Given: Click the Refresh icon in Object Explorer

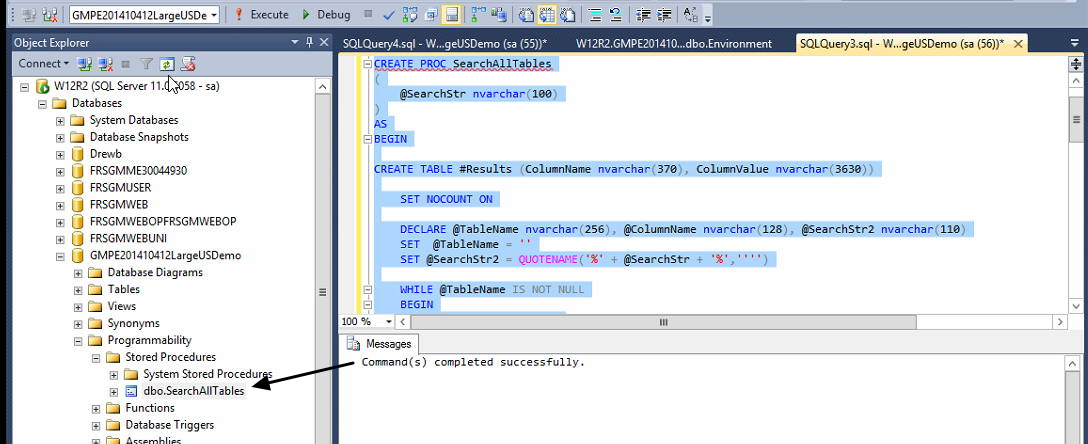Looking at the screenshot, I should pos(166,64).
